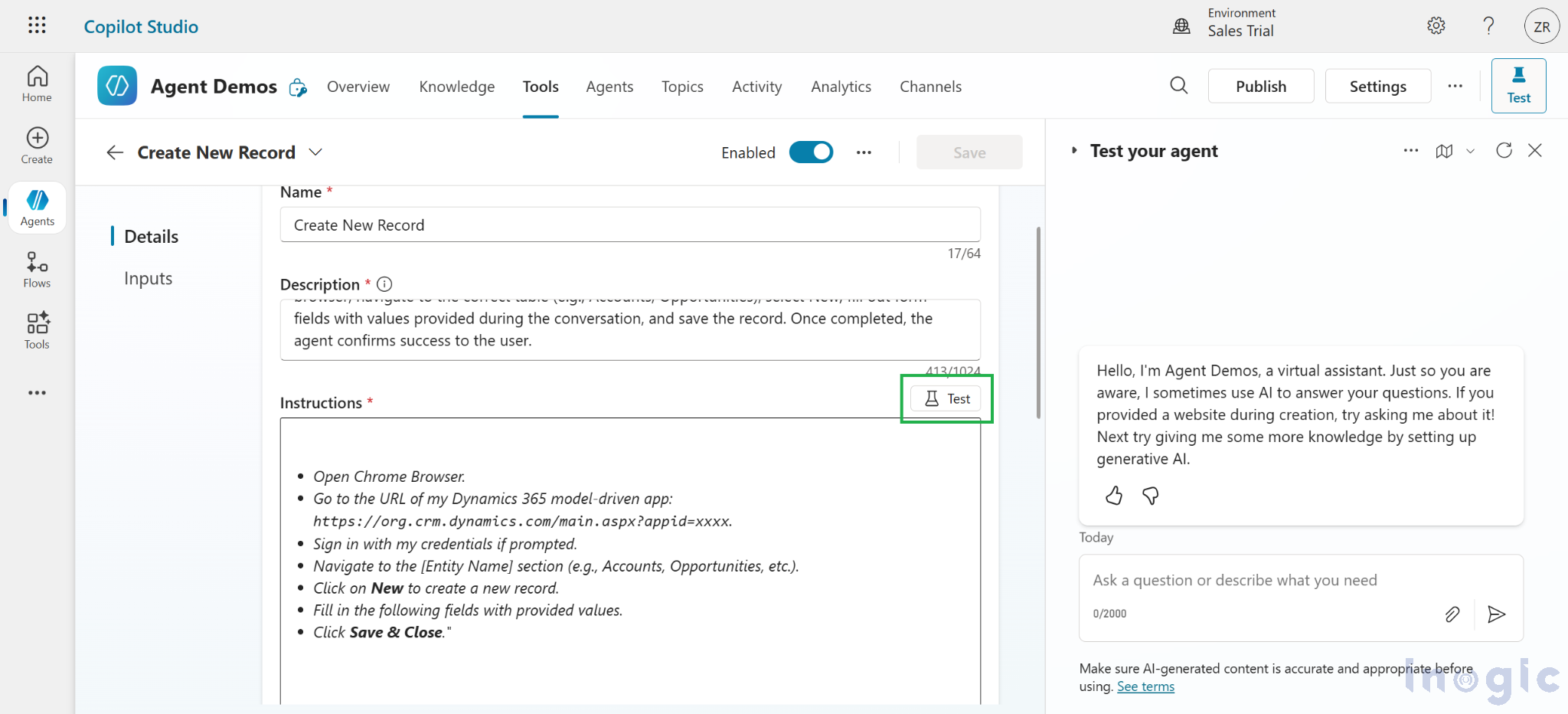
Task: Select the Tools tab
Action: tap(541, 87)
